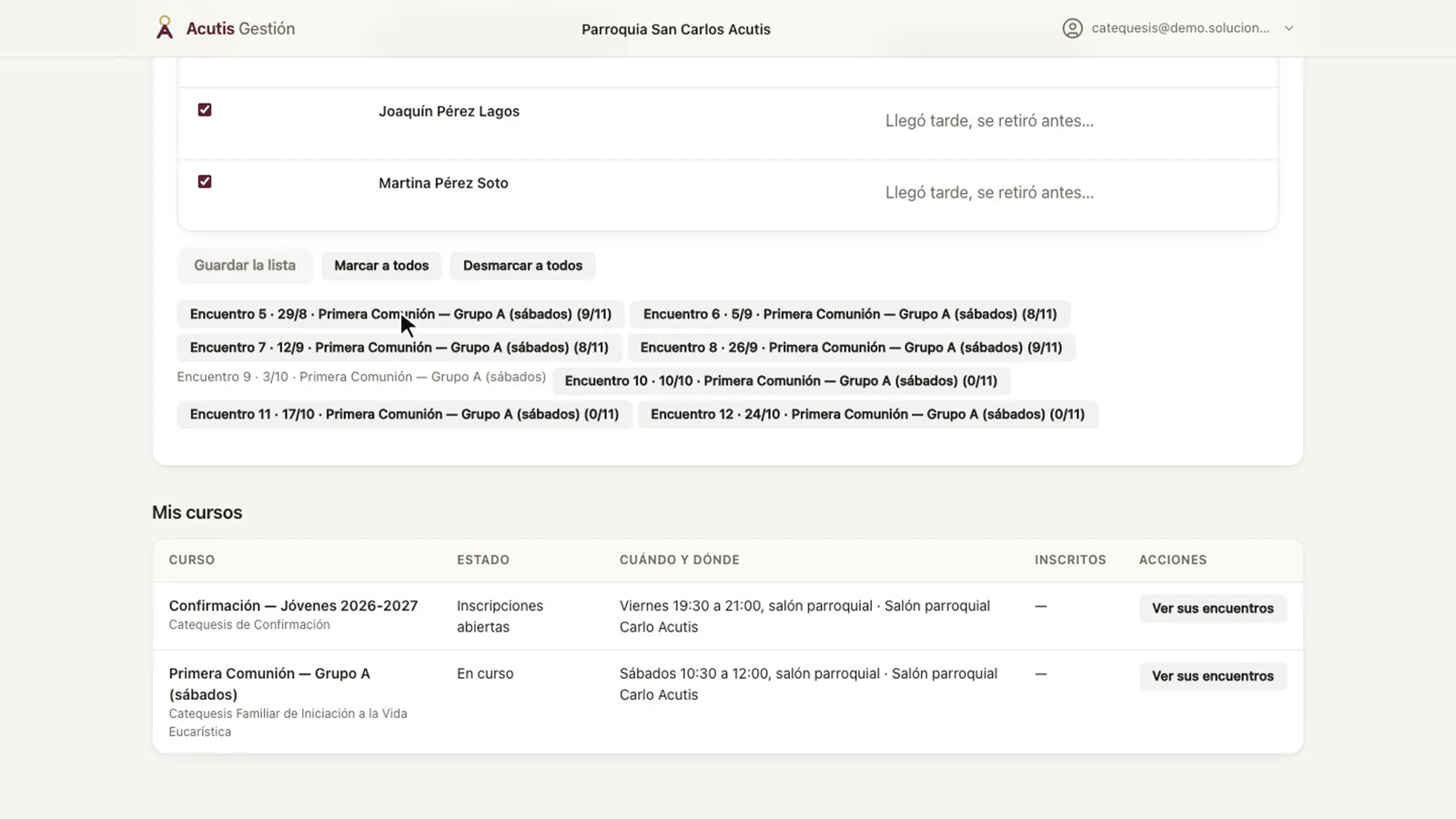Click the CUÁNDO Y DÓNDE column header
Image resolution: width=1456 pixels, height=819 pixels.
[680, 560]
